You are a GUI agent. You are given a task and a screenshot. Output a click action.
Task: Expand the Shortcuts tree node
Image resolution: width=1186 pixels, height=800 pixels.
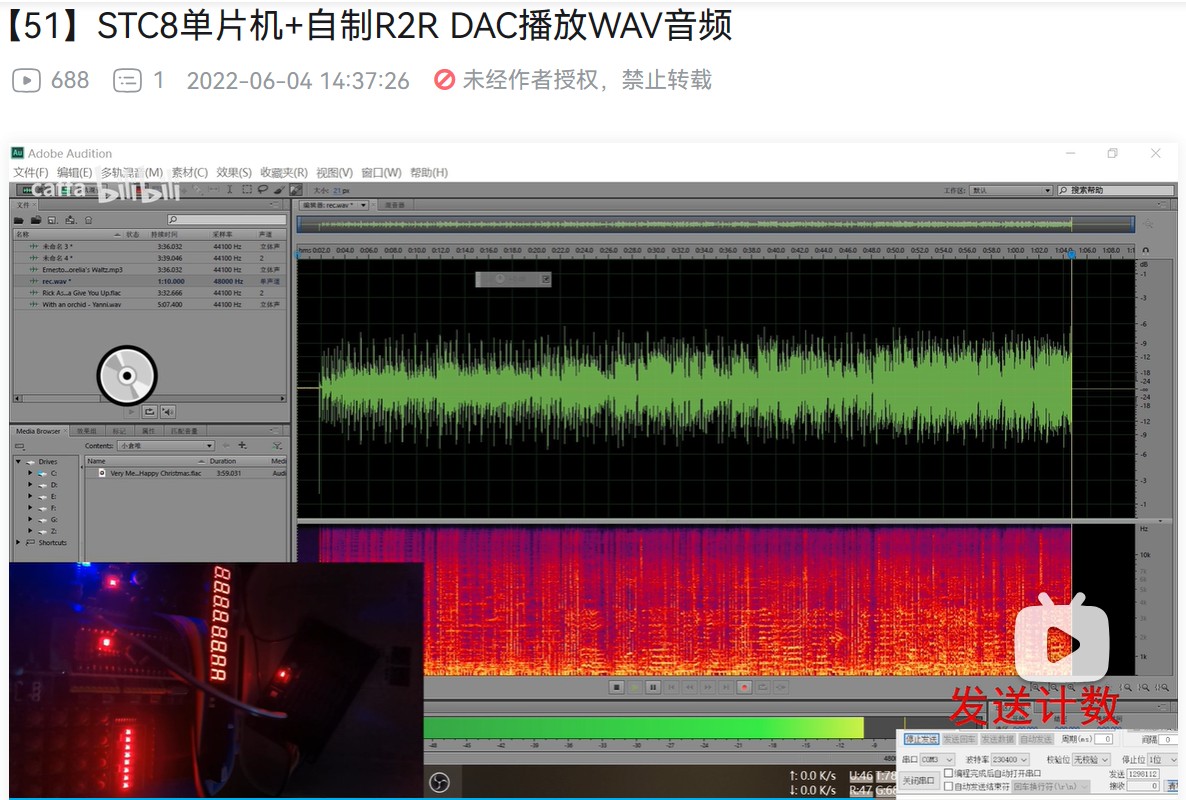coord(18,542)
